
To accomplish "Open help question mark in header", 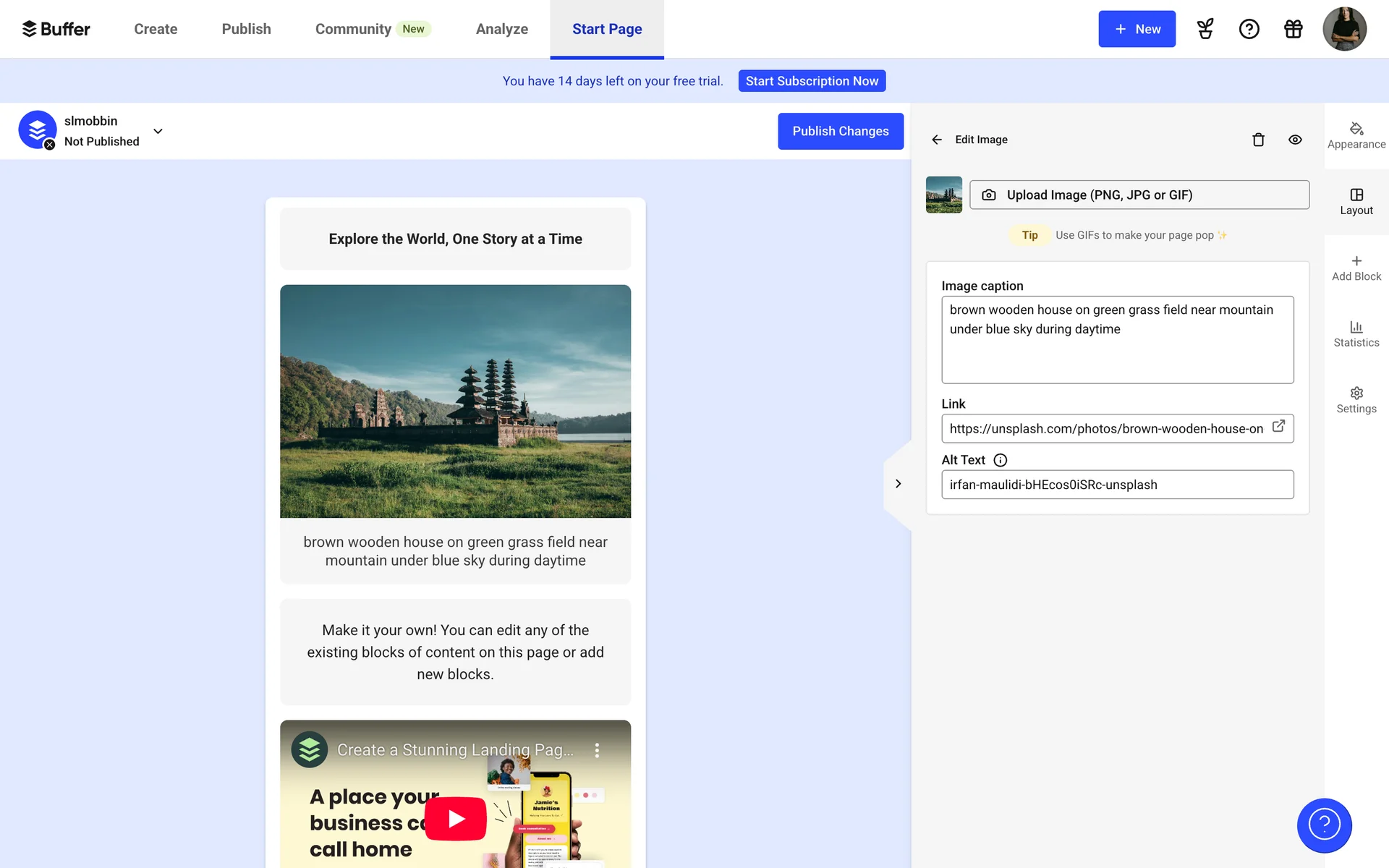I will coord(1249,29).
